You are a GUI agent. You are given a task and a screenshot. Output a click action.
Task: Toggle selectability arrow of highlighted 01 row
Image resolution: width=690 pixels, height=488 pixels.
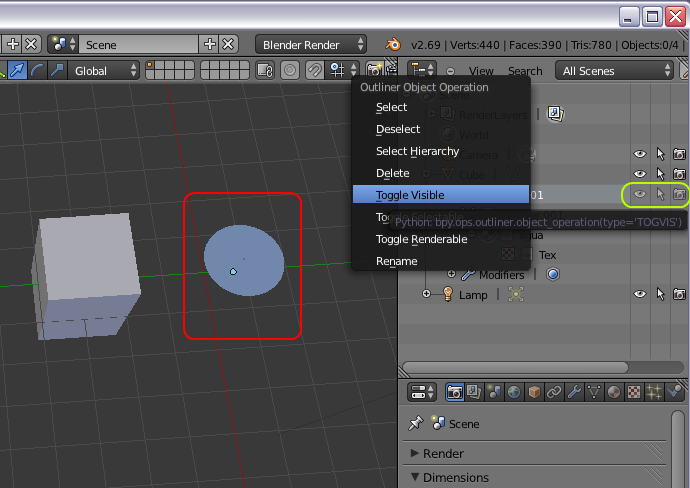pyautogui.click(x=660, y=194)
